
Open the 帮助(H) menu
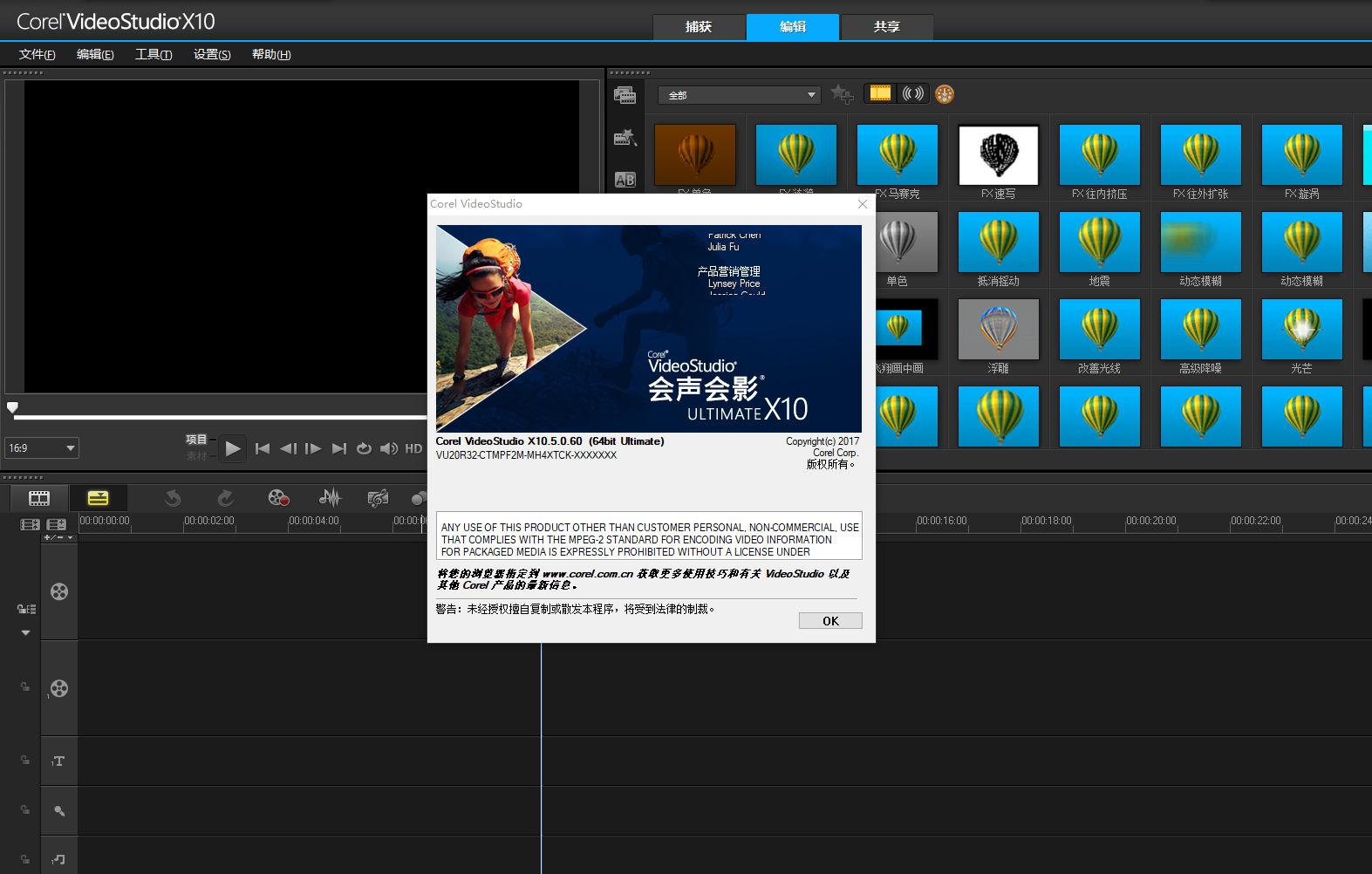coord(271,54)
